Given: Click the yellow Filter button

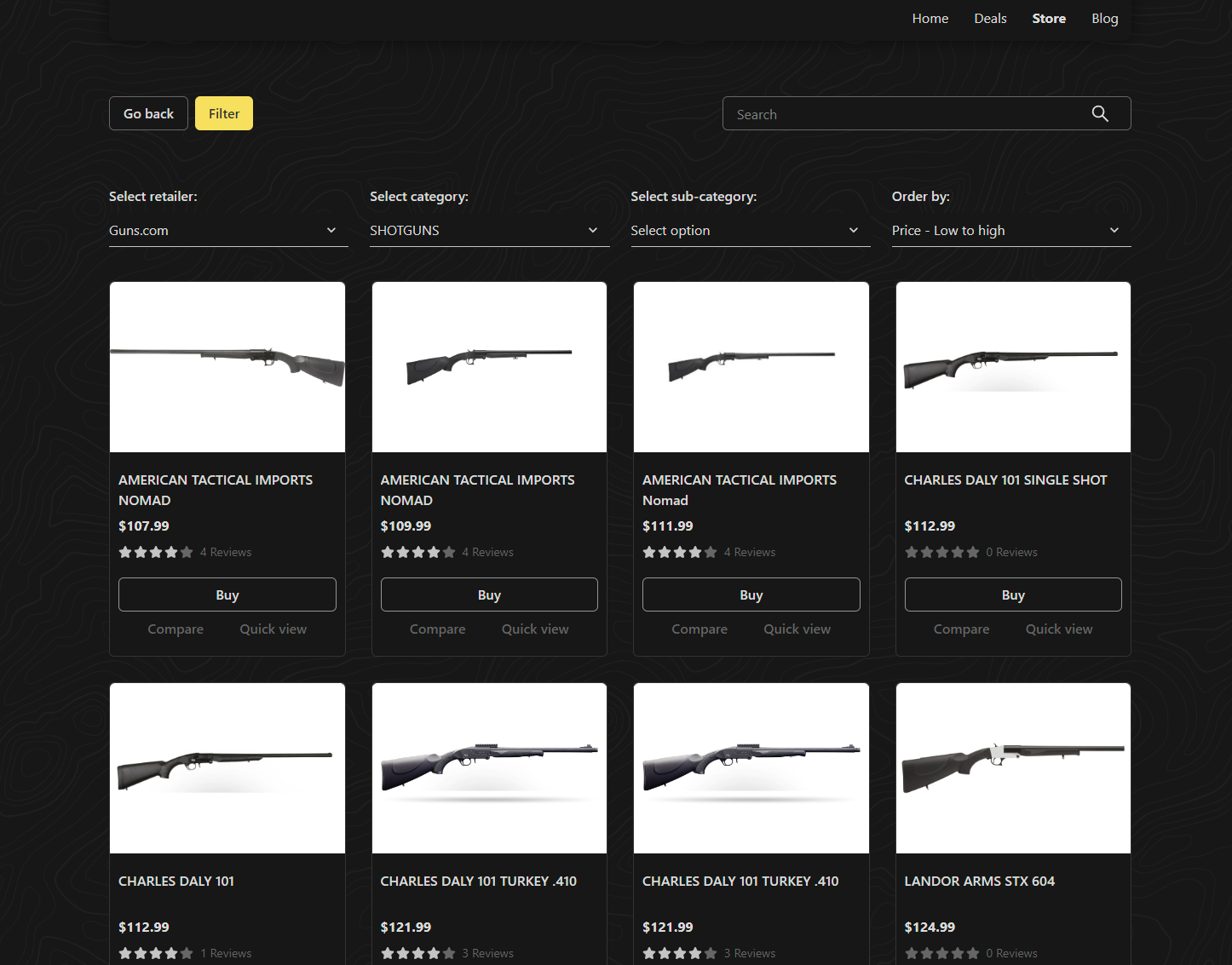Looking at the screenshot, I should click(224, 113).
